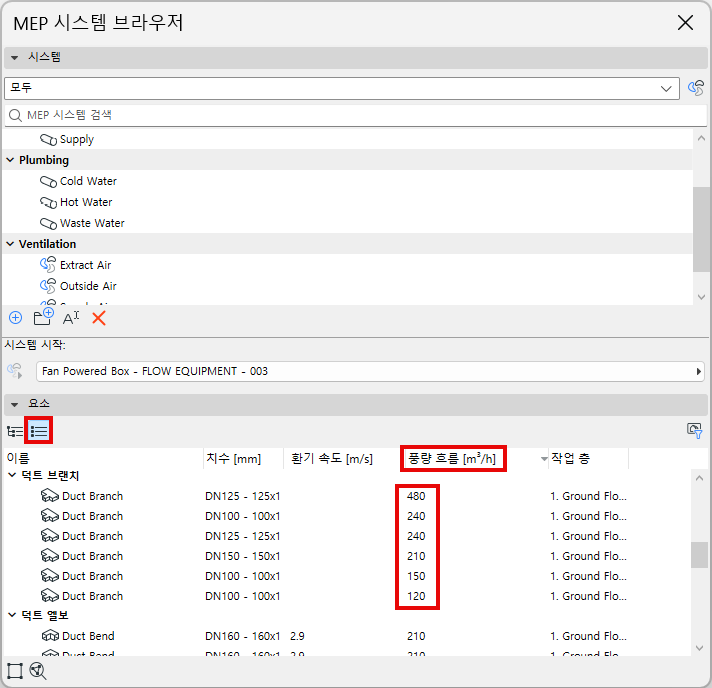
Task: Open the Fan Powered Box system start flyout arrow
Action: tap(698, 371)
